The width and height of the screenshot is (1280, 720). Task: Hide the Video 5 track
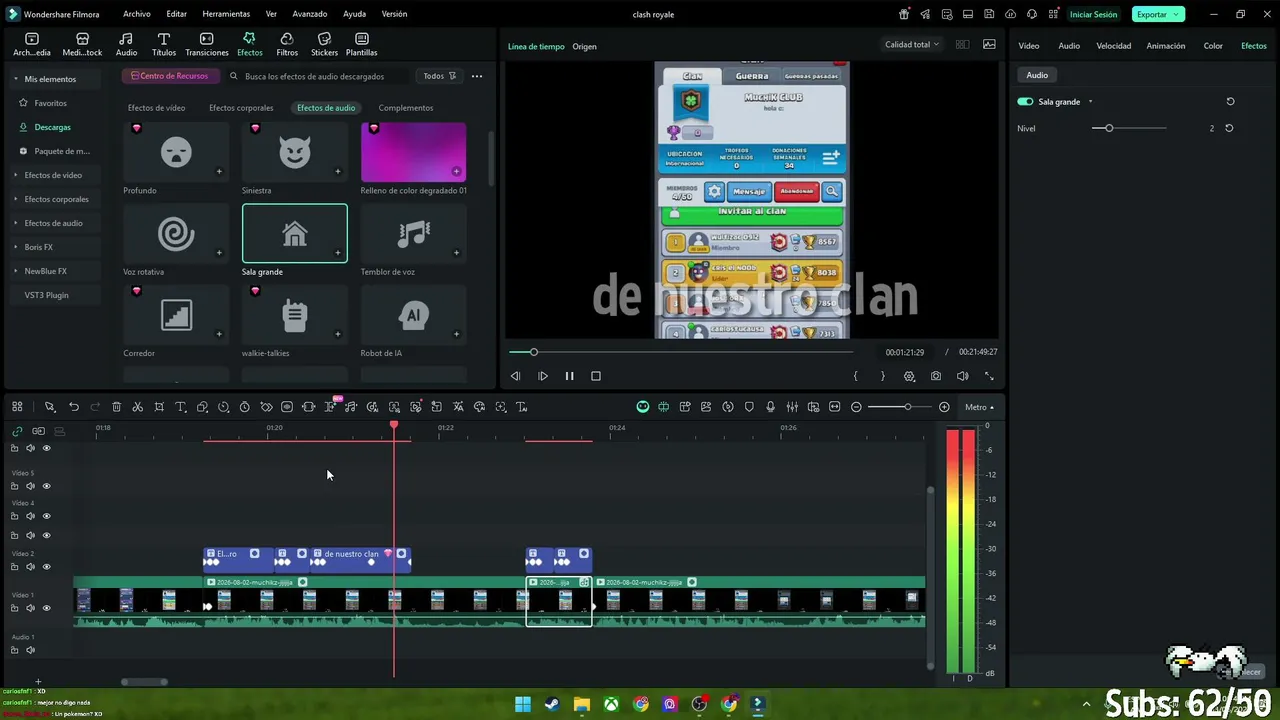pos(46,486)
